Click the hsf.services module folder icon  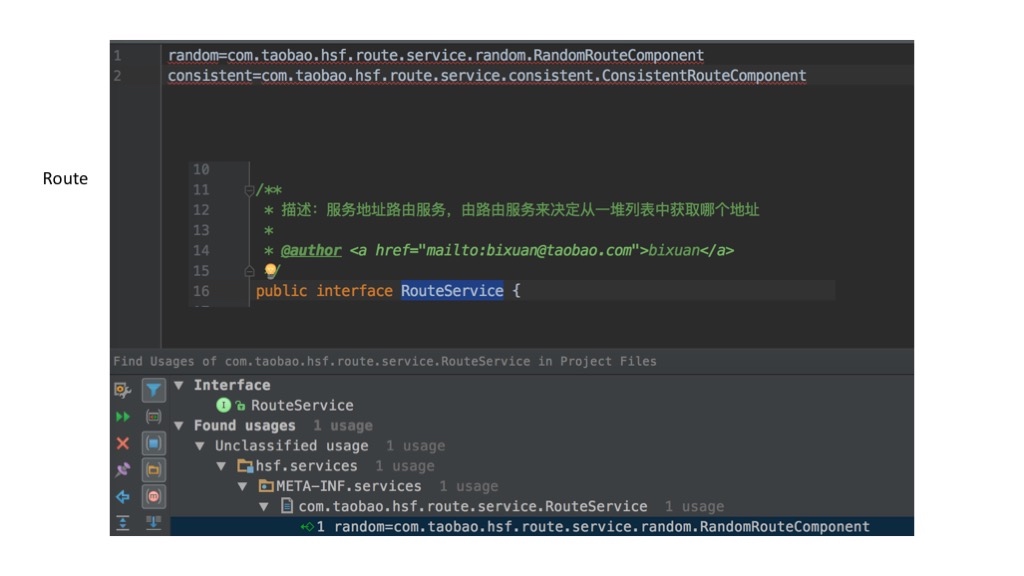[x=245, y=466]
